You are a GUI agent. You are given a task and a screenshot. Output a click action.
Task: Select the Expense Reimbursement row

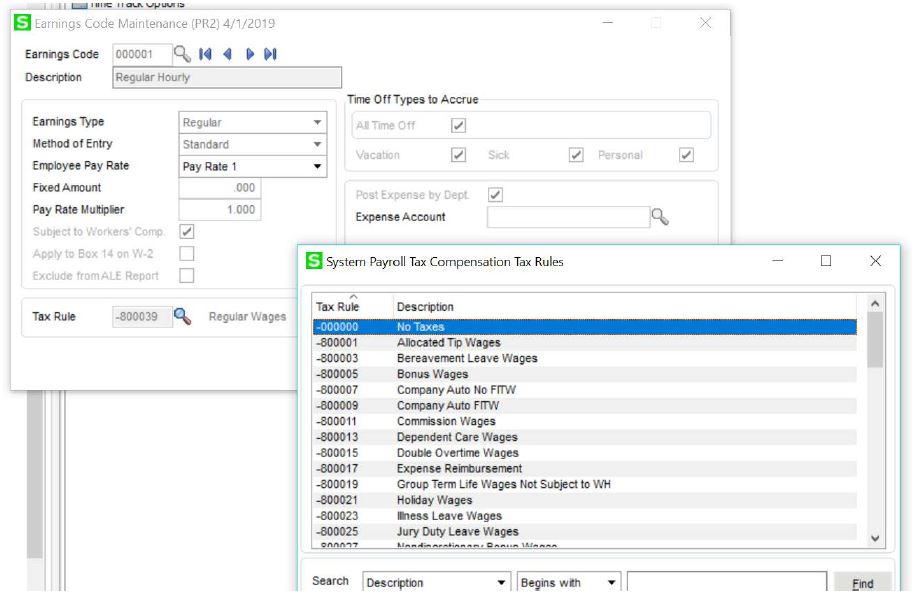tap(585, 469)
